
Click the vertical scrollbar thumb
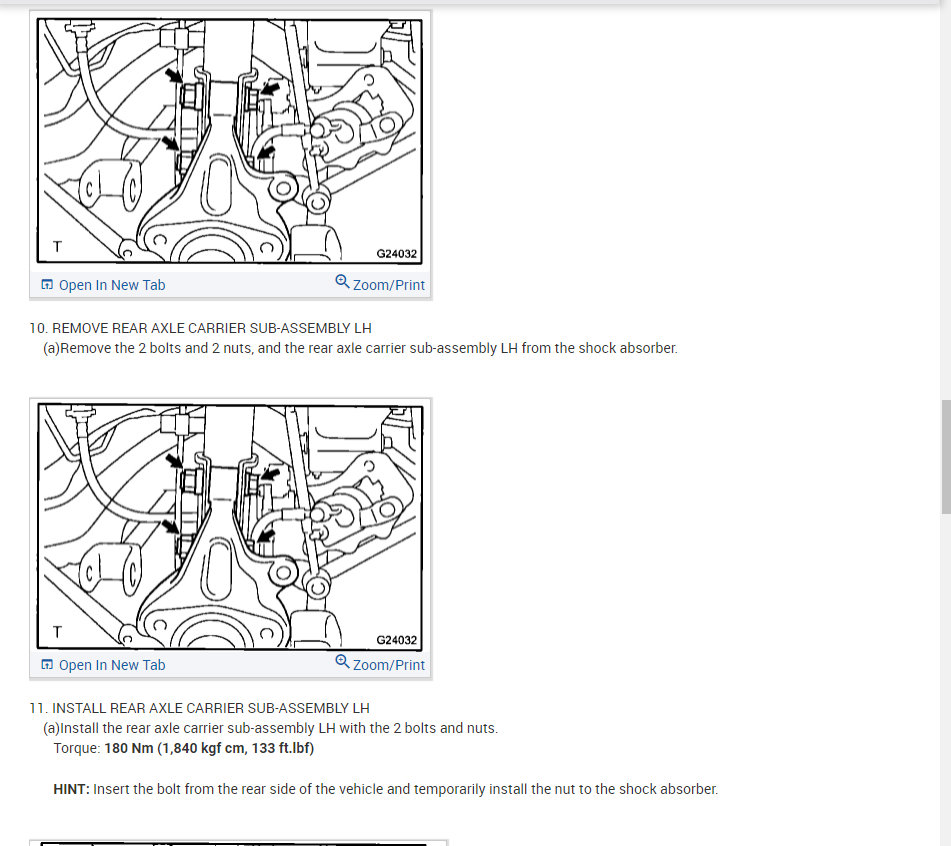pos(946,457)
